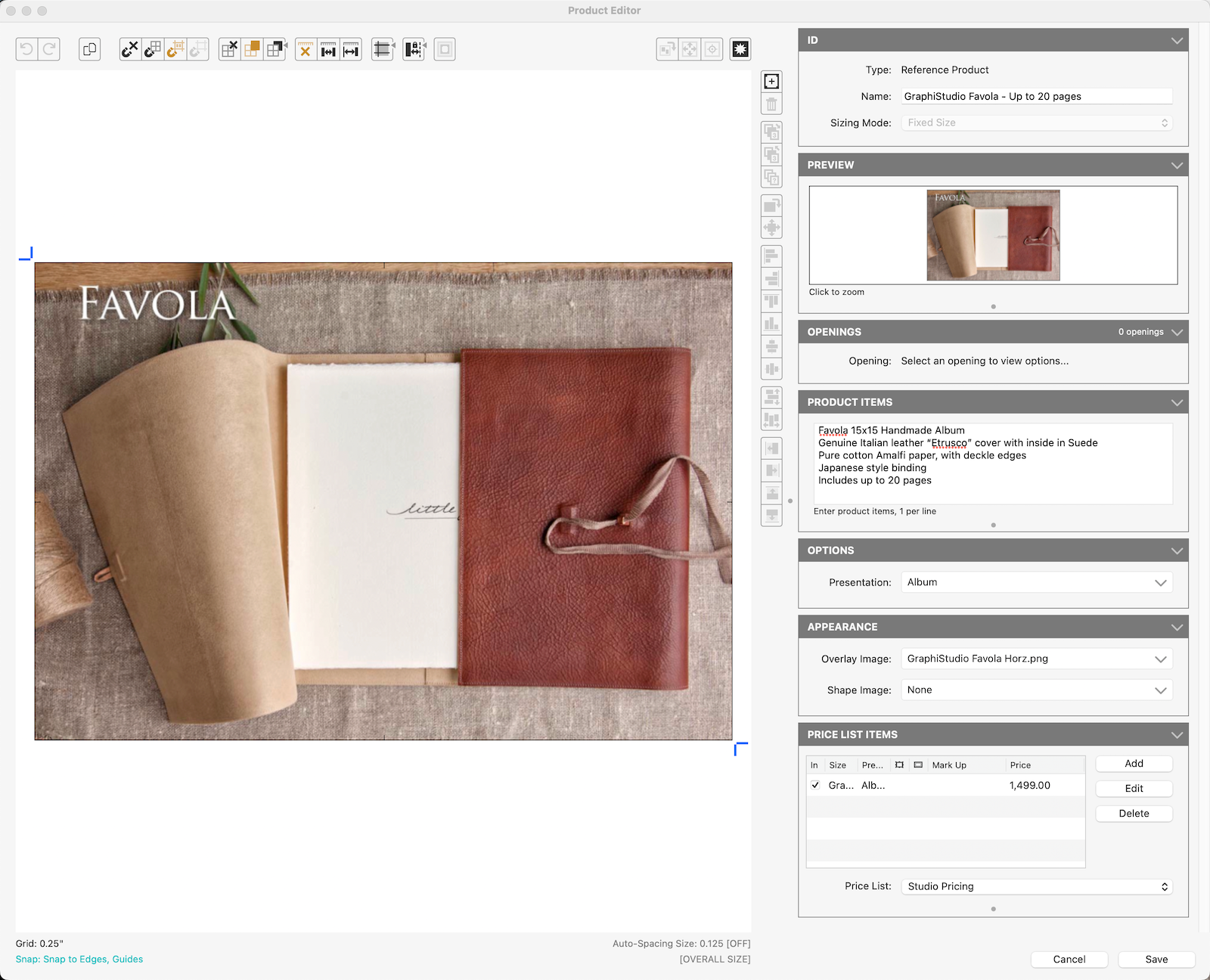
Task: Collapse the Appearance section
Action: click(x=1177, y=627)
